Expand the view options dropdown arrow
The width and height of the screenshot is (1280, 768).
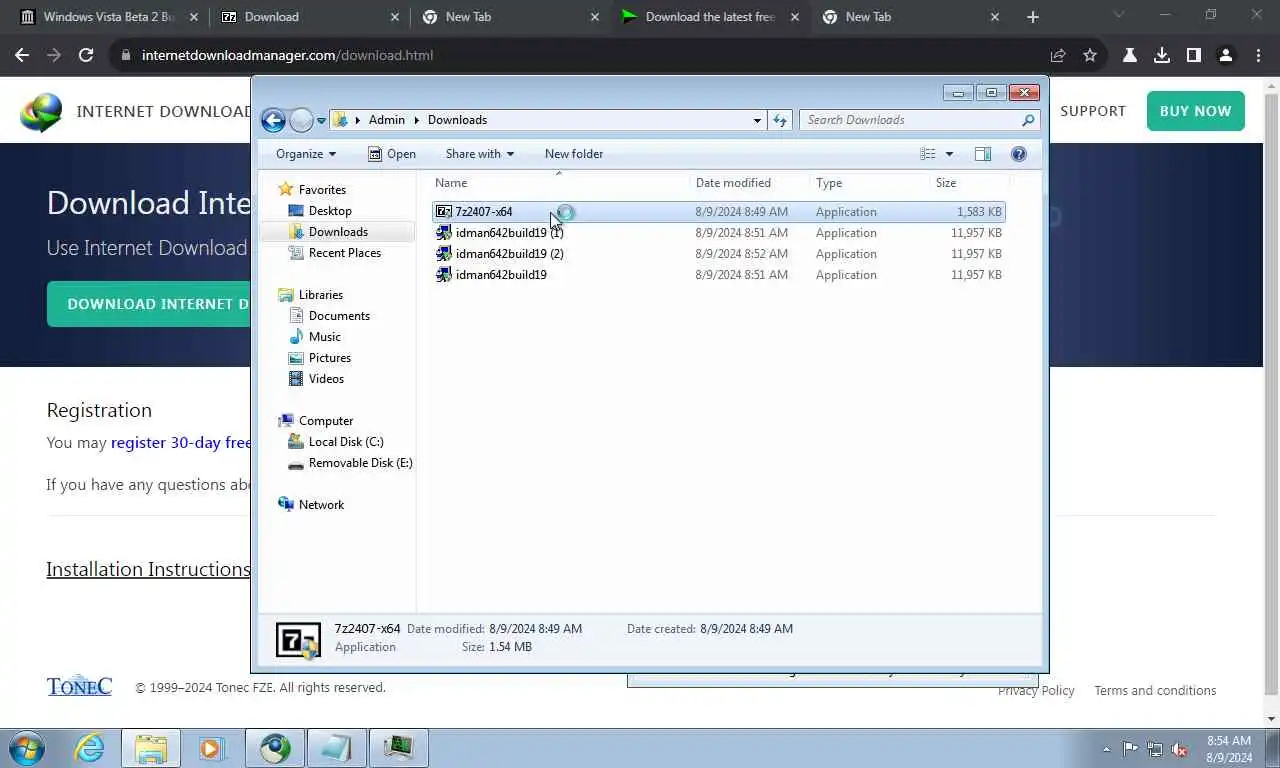(x=949, y=154)
